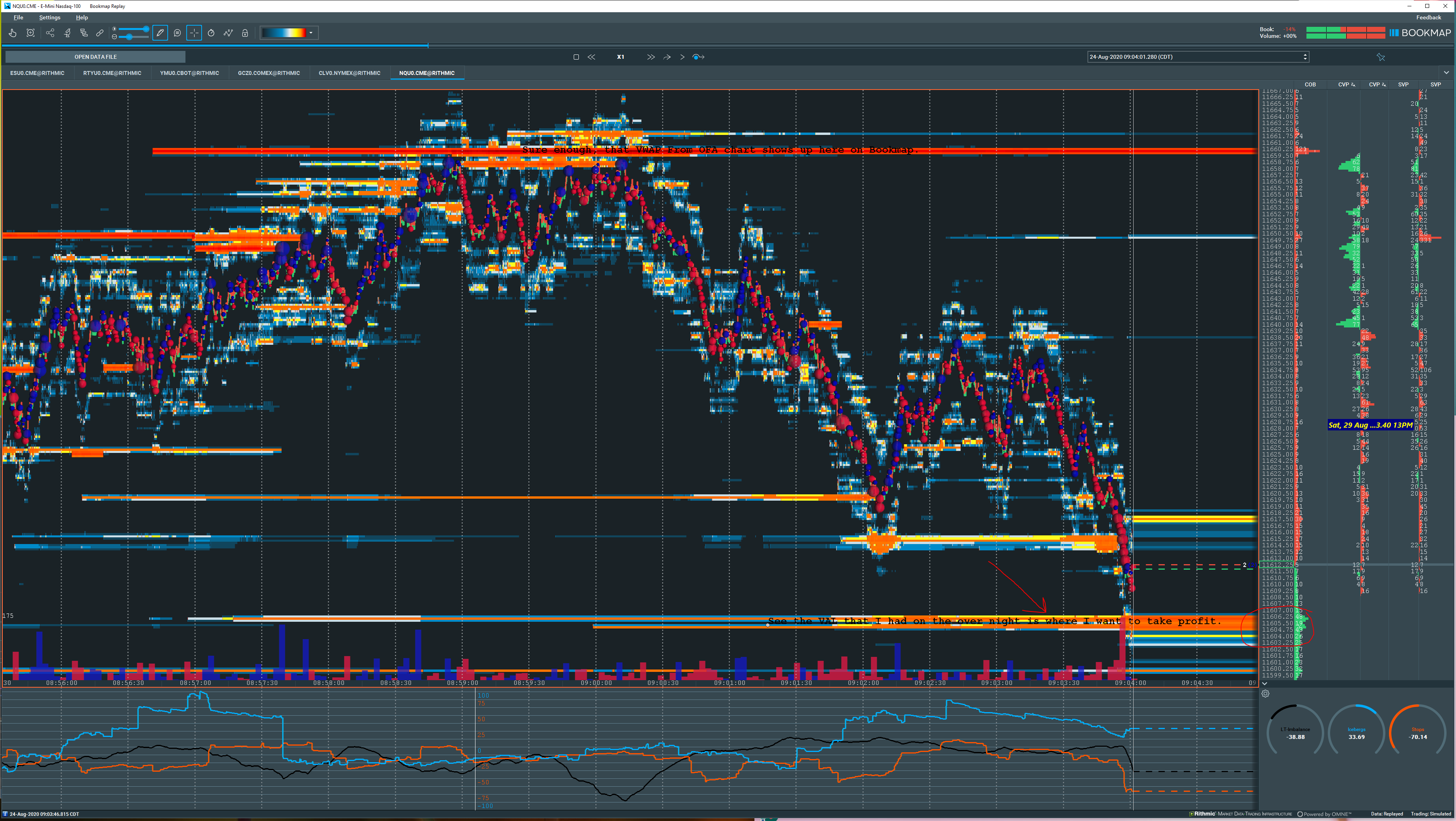Screen dimensions: 1456x821
Task: Click the Volume imbalance indicator bar
Action: point(1345,36)
